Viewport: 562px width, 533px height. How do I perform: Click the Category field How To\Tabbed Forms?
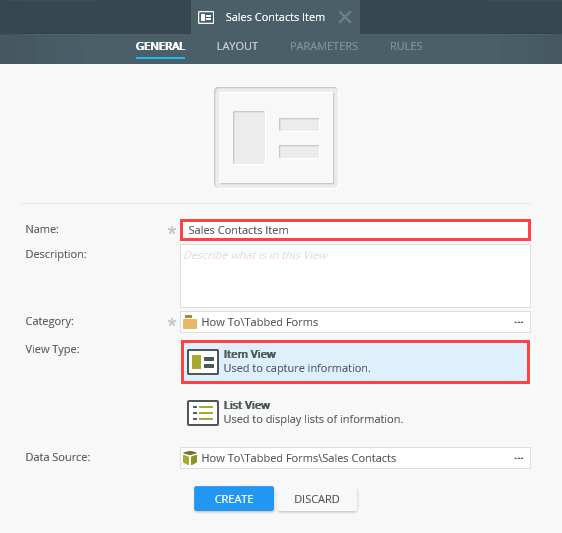tap(355, 322)
